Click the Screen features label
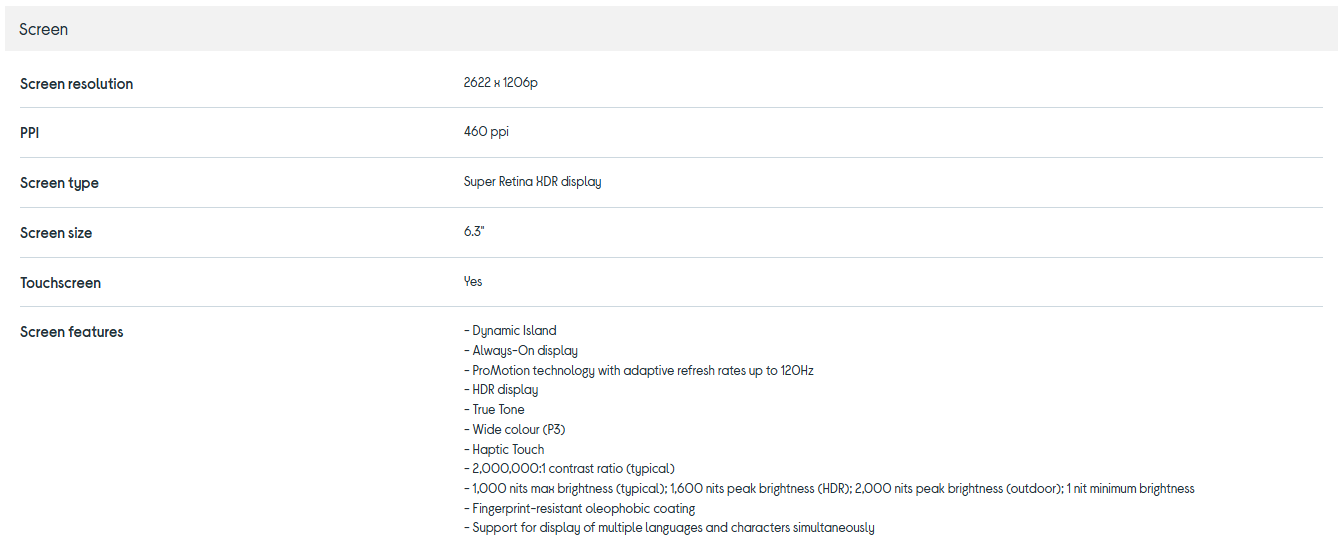Image resolution: width=1344 pixels, height=539 pixels. coord(72,332)
